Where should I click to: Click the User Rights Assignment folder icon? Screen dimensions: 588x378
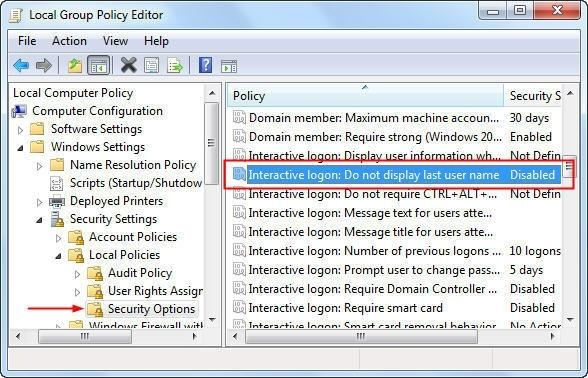pyautogui.click(x=95, y=291)
